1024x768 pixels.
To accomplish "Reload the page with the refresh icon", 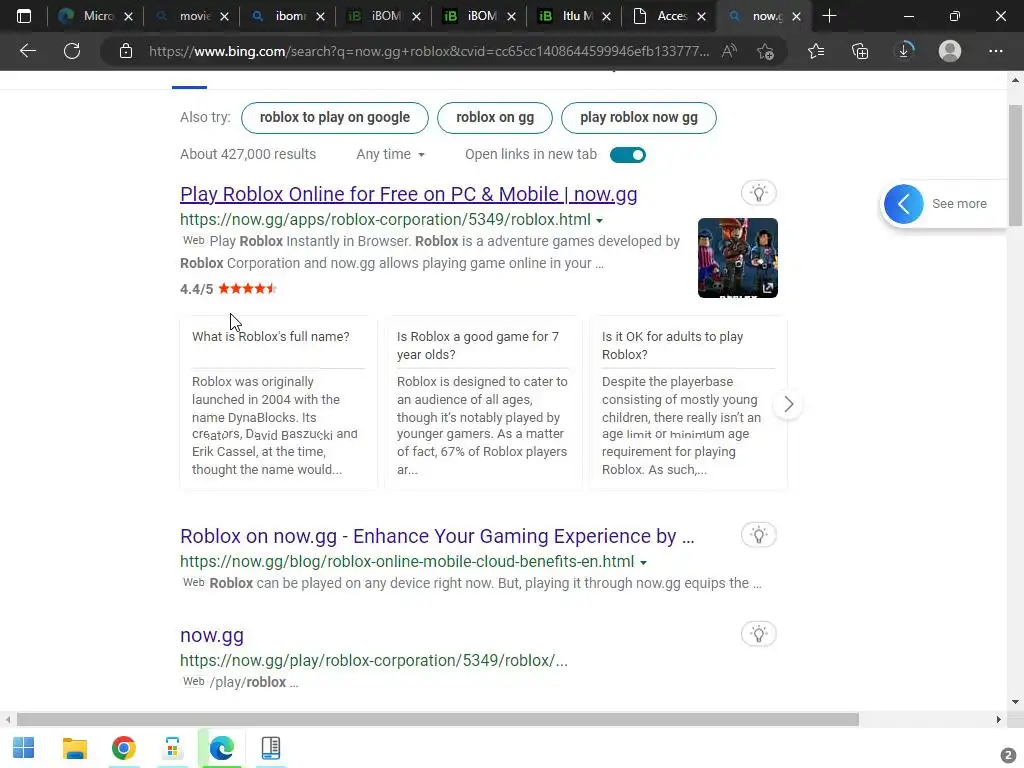I will pyautogui.click(x=72, y=51).
